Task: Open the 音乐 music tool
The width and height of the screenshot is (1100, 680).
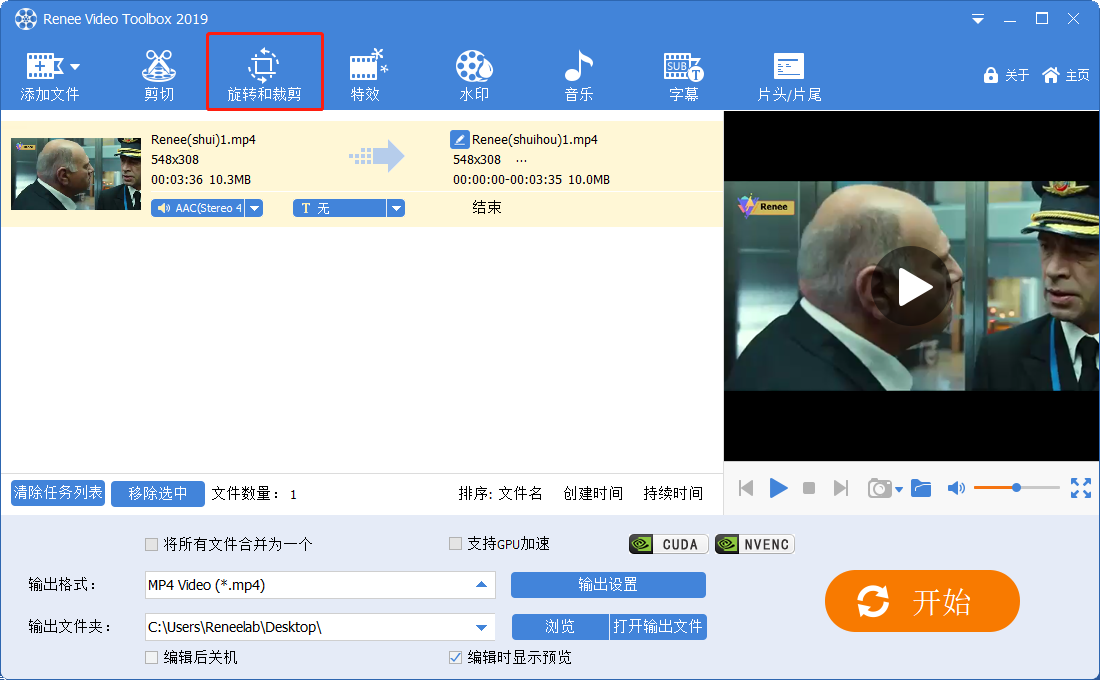Action: tap(579, 76)
